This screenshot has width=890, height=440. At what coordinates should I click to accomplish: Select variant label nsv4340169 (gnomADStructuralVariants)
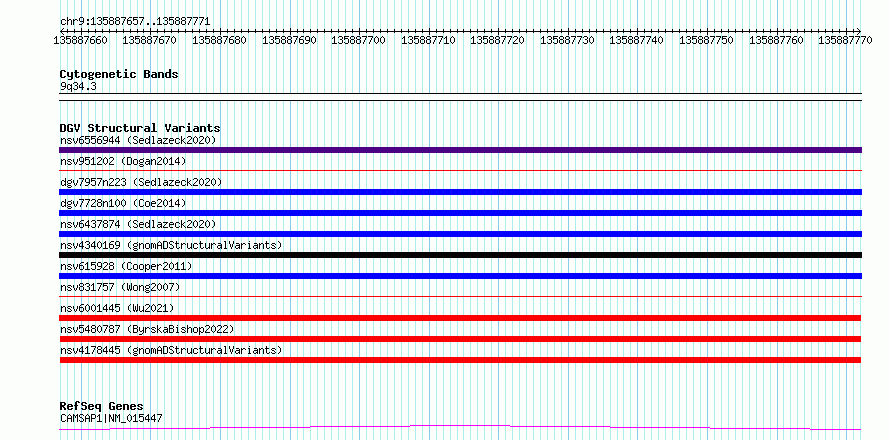point(171,245)
